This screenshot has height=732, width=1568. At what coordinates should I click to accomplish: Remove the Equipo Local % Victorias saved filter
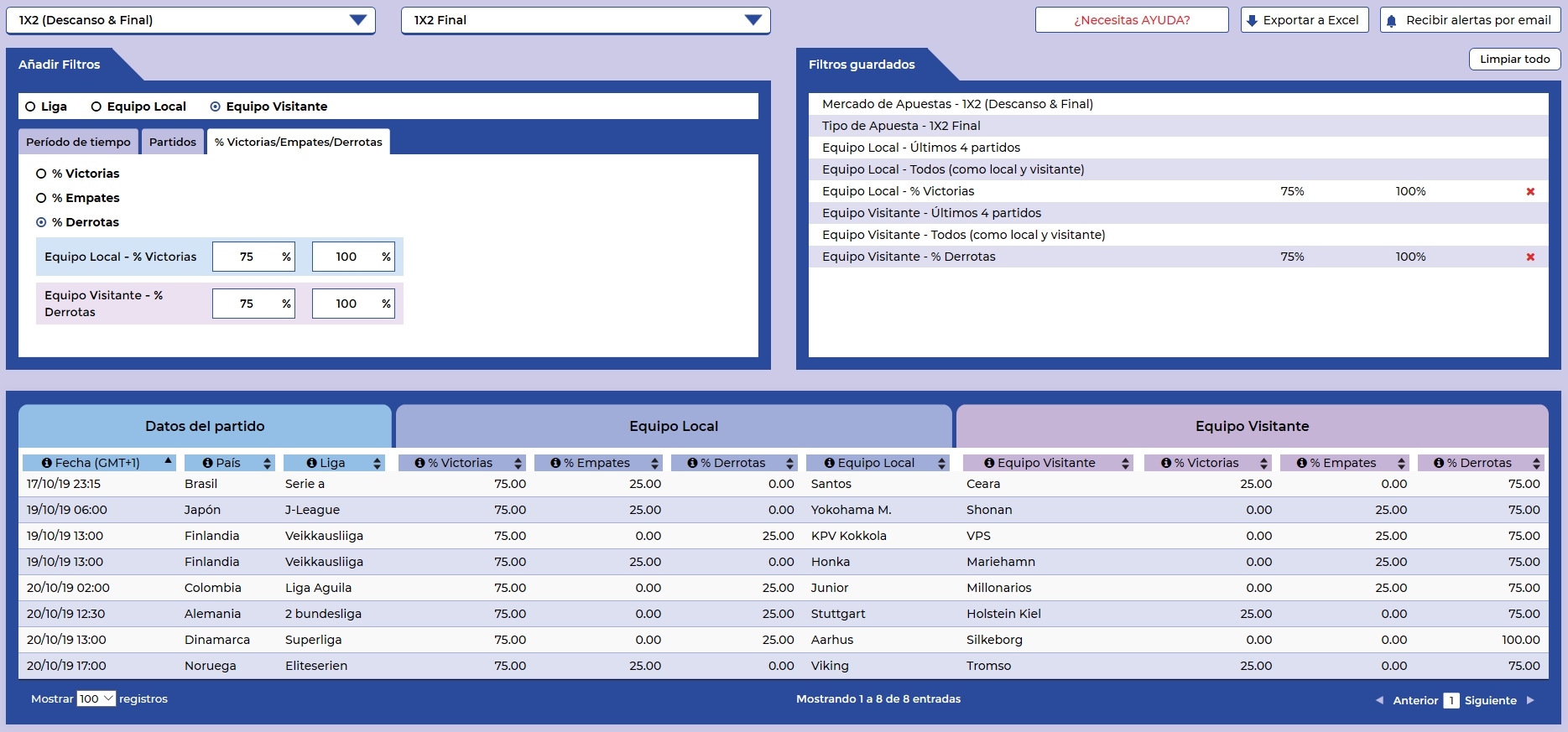pyautogui.click(x=1530, y=192)
